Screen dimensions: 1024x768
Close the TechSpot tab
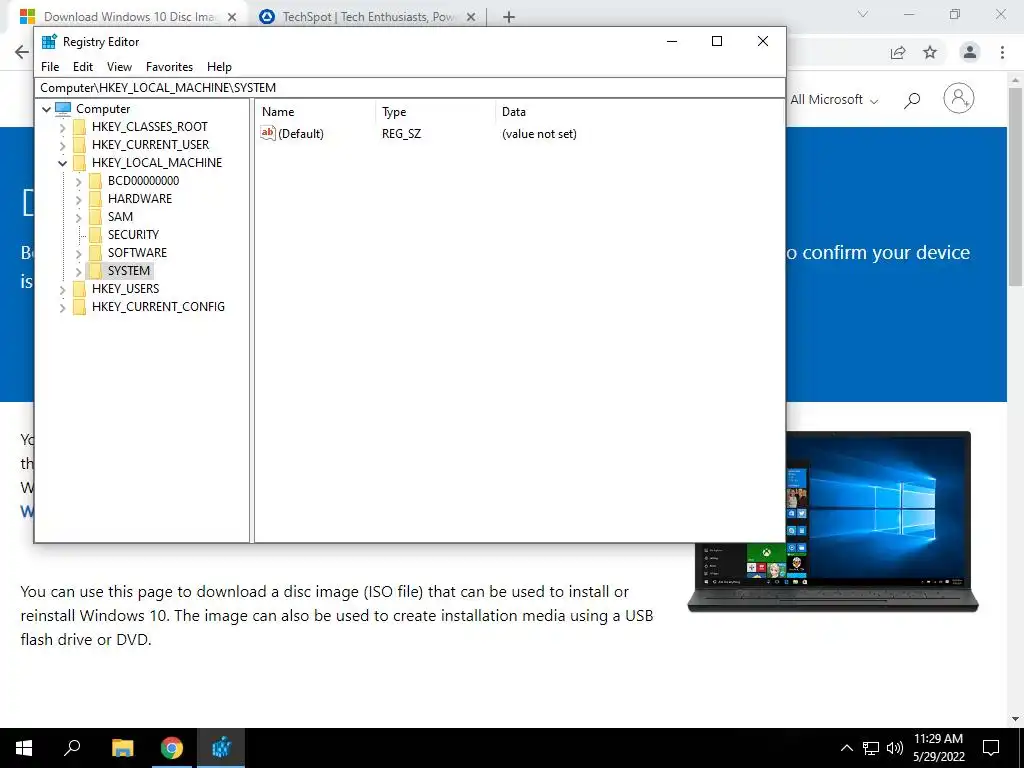point(471,17)
